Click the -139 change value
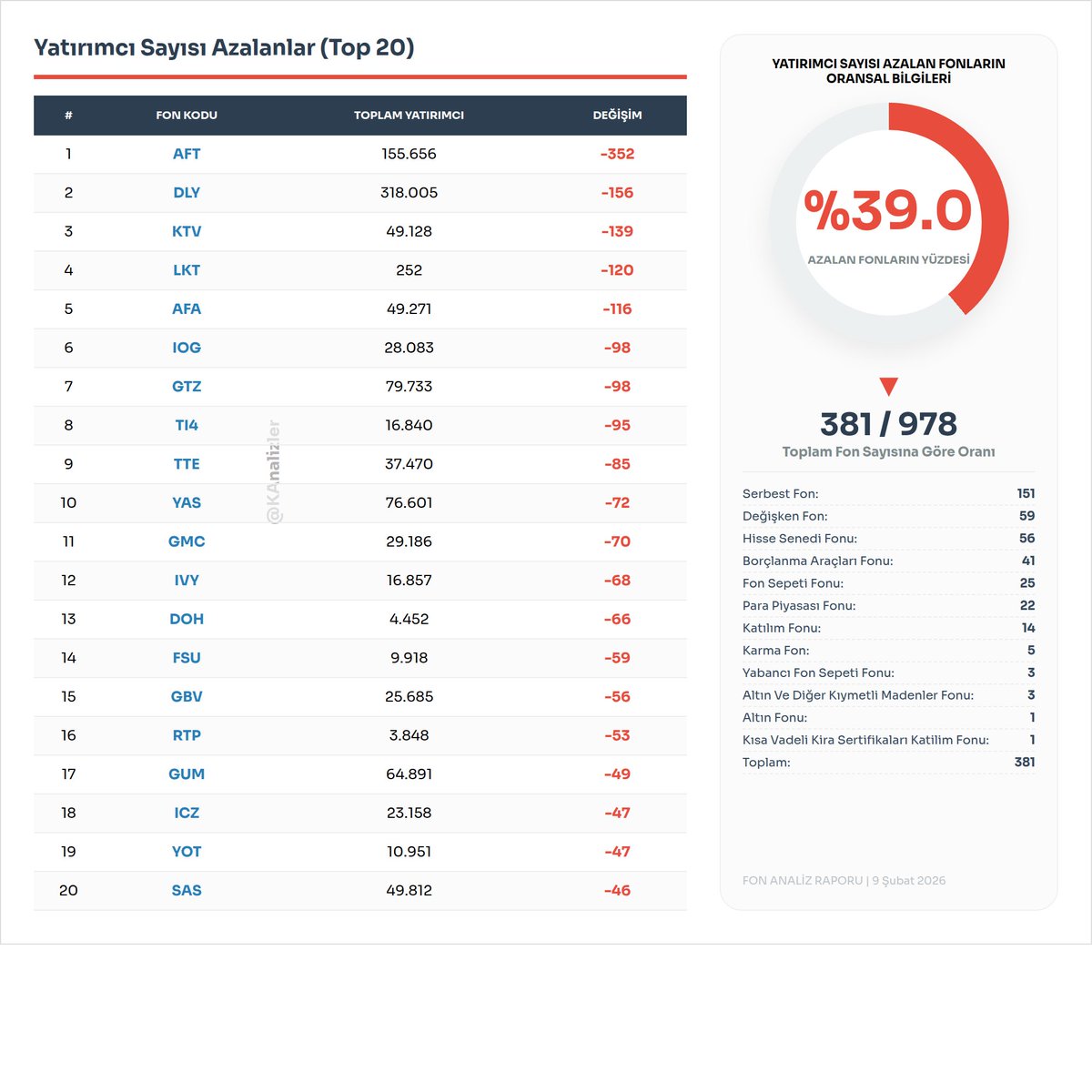This screenshot has width=1092, height=1092. [x=617, y=231]
